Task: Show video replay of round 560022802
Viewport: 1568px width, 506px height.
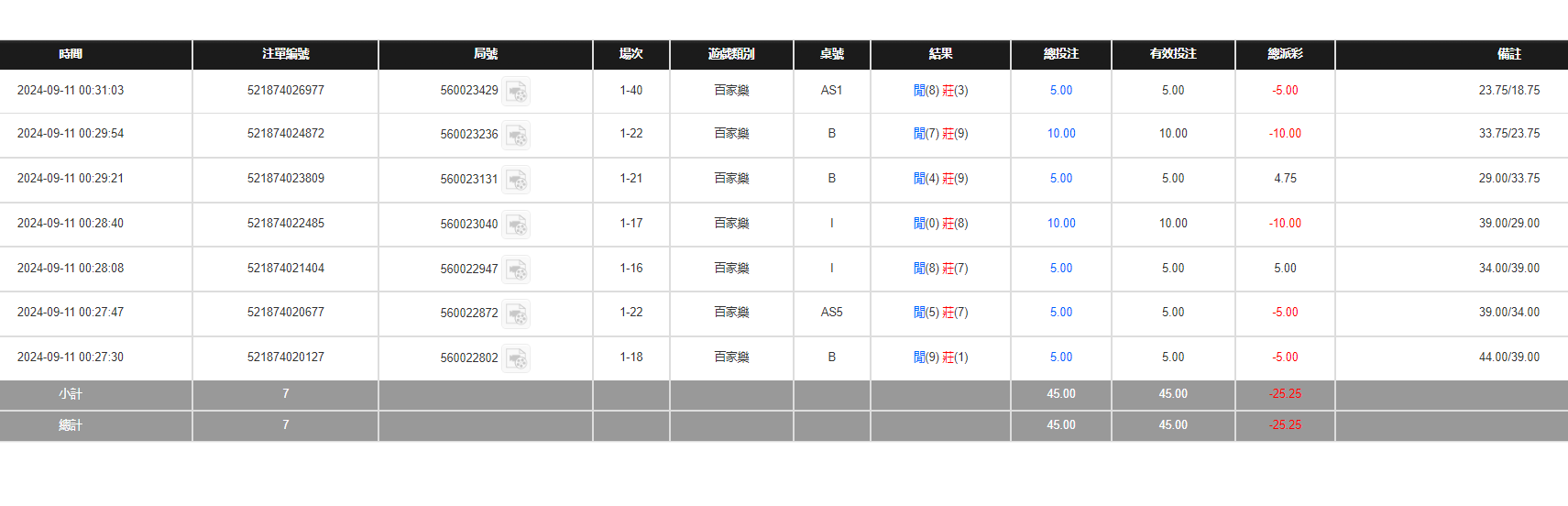Action: 517,358
